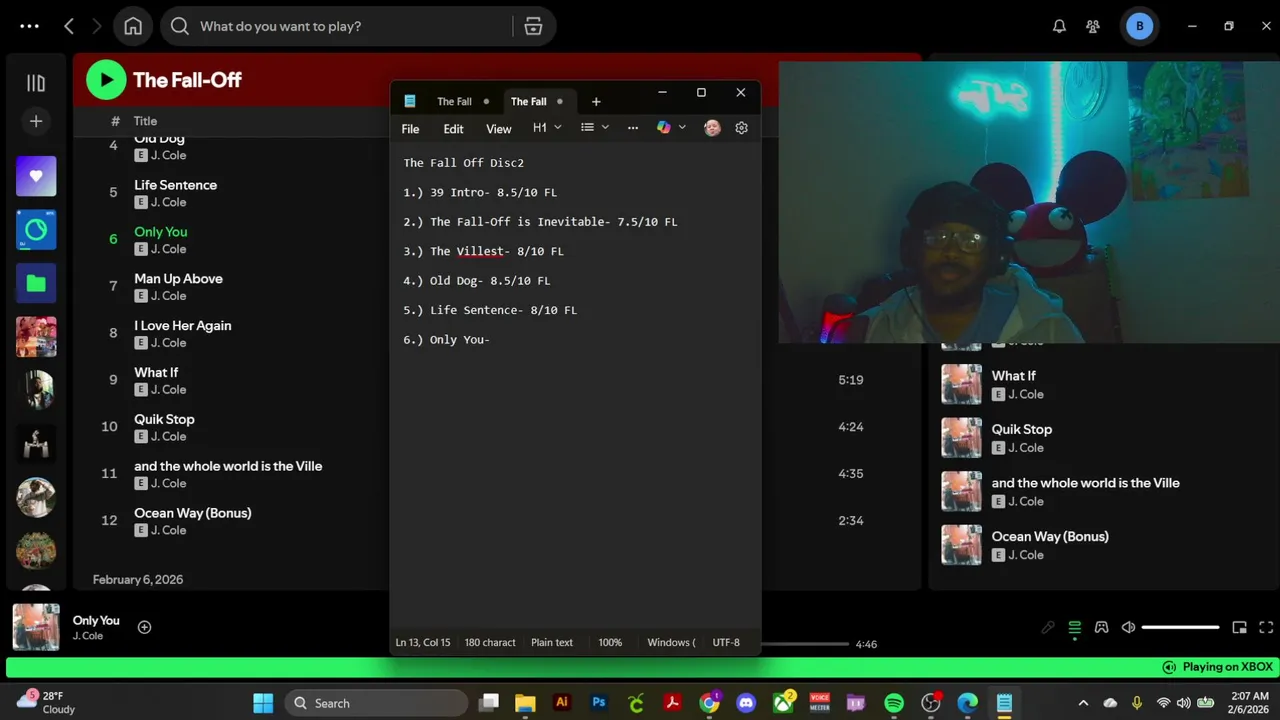This screenshot has height=720, width=1280.
Task: Click the 100% zoom status entry
Action: tap(610, 643)
